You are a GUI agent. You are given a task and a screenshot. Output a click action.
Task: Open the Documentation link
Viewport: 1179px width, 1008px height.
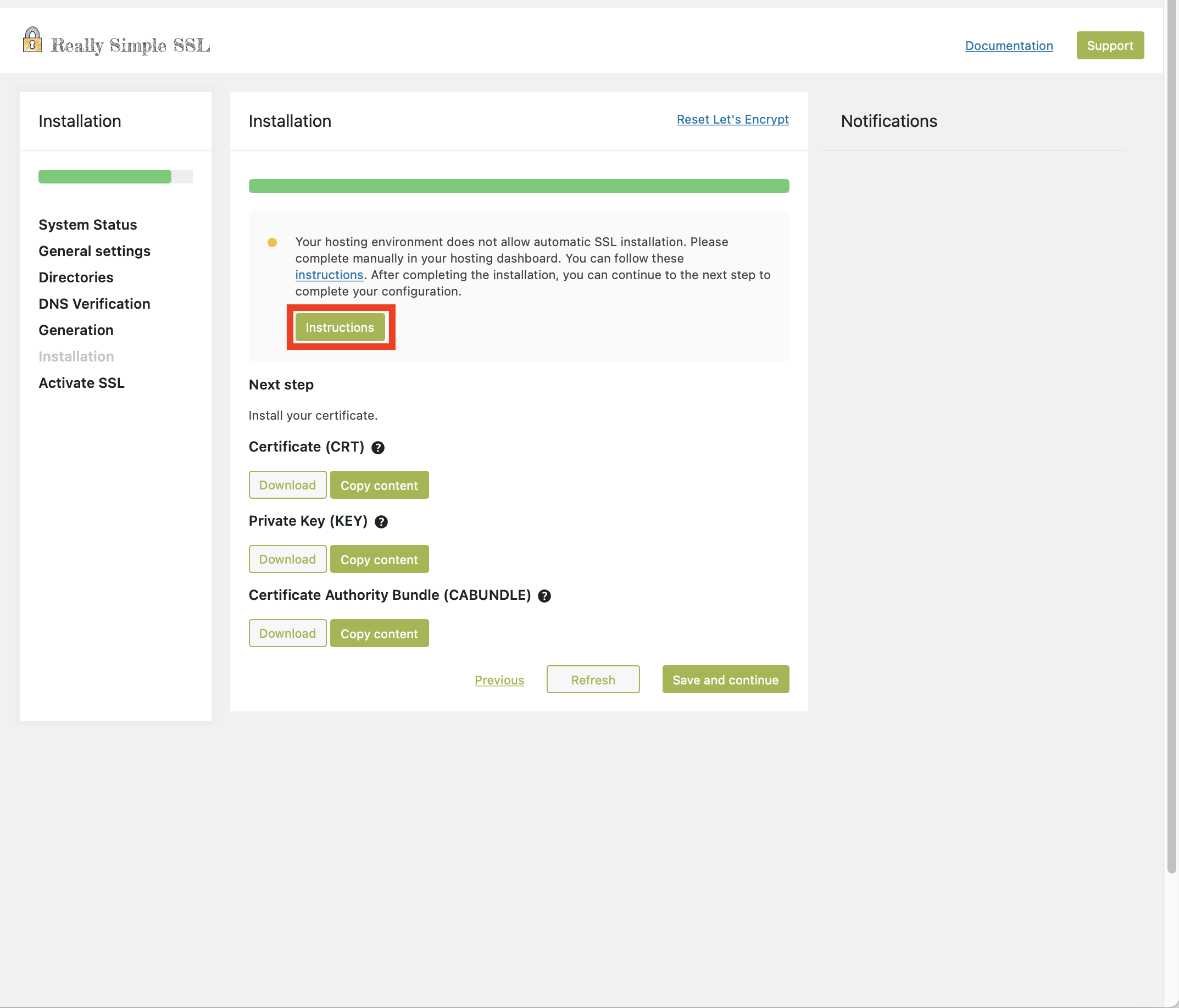coord(1009,46)
